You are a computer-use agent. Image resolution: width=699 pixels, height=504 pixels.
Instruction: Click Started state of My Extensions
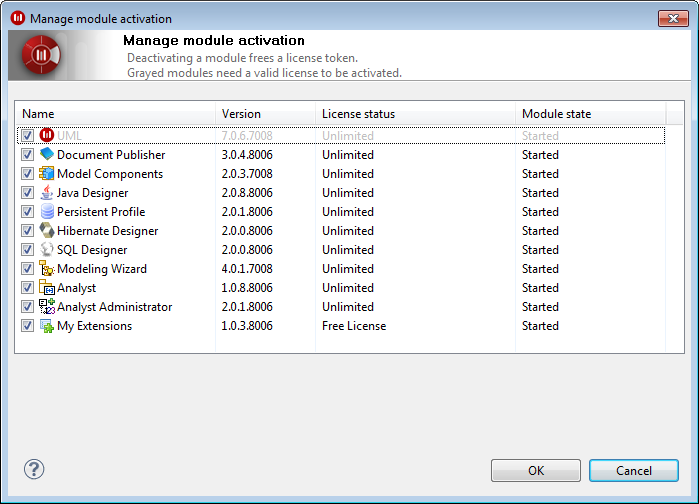[x=540, y=326]
